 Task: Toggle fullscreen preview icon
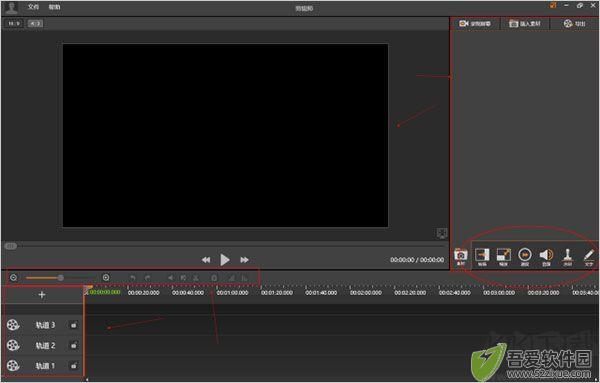tap(442, 233)
